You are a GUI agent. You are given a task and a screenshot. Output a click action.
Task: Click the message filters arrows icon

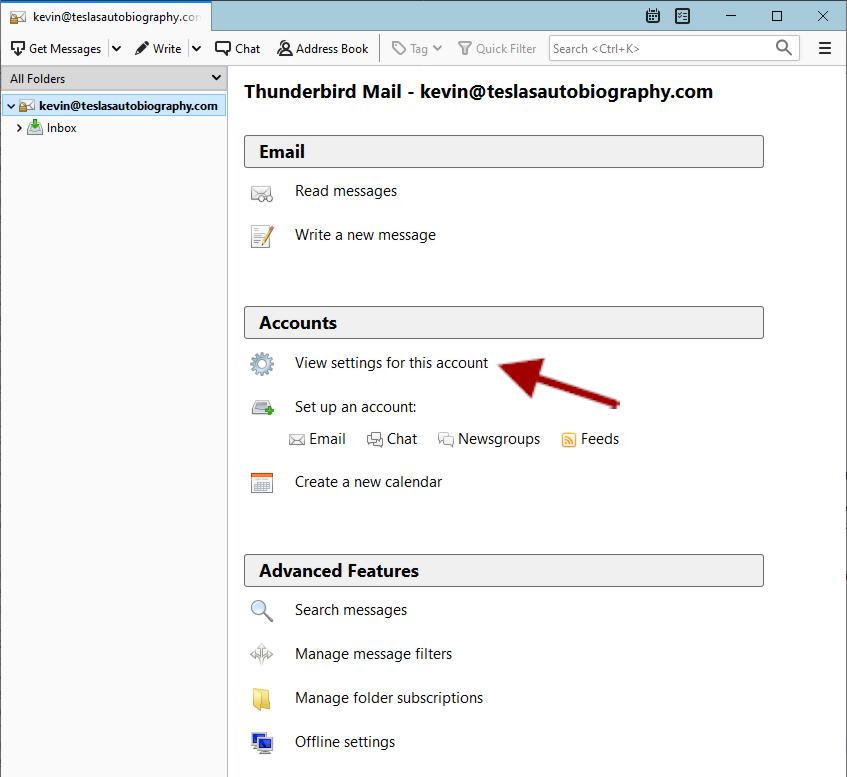point(261,654)
